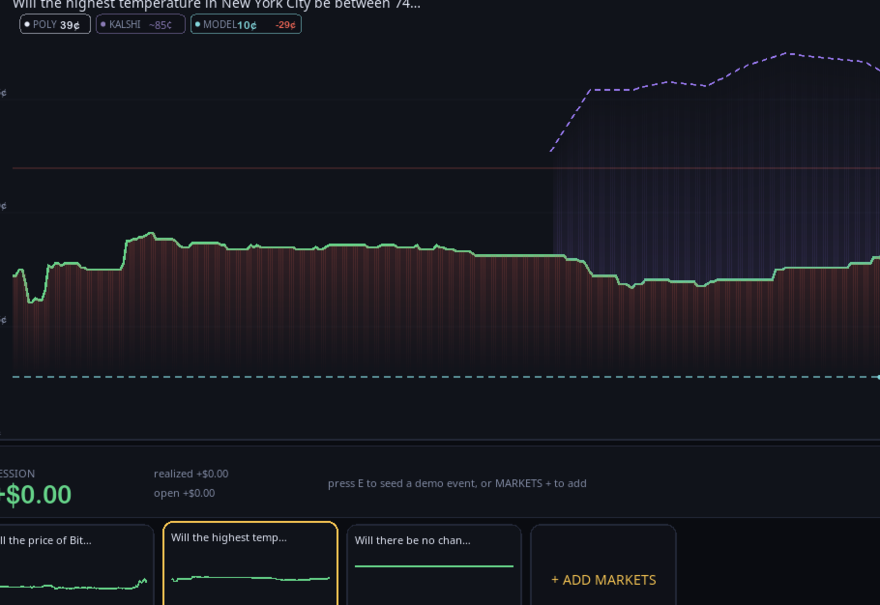Open the Bitcoin price market card
The height and width of the screenshot is (605, 880).
tap(76, 565)
